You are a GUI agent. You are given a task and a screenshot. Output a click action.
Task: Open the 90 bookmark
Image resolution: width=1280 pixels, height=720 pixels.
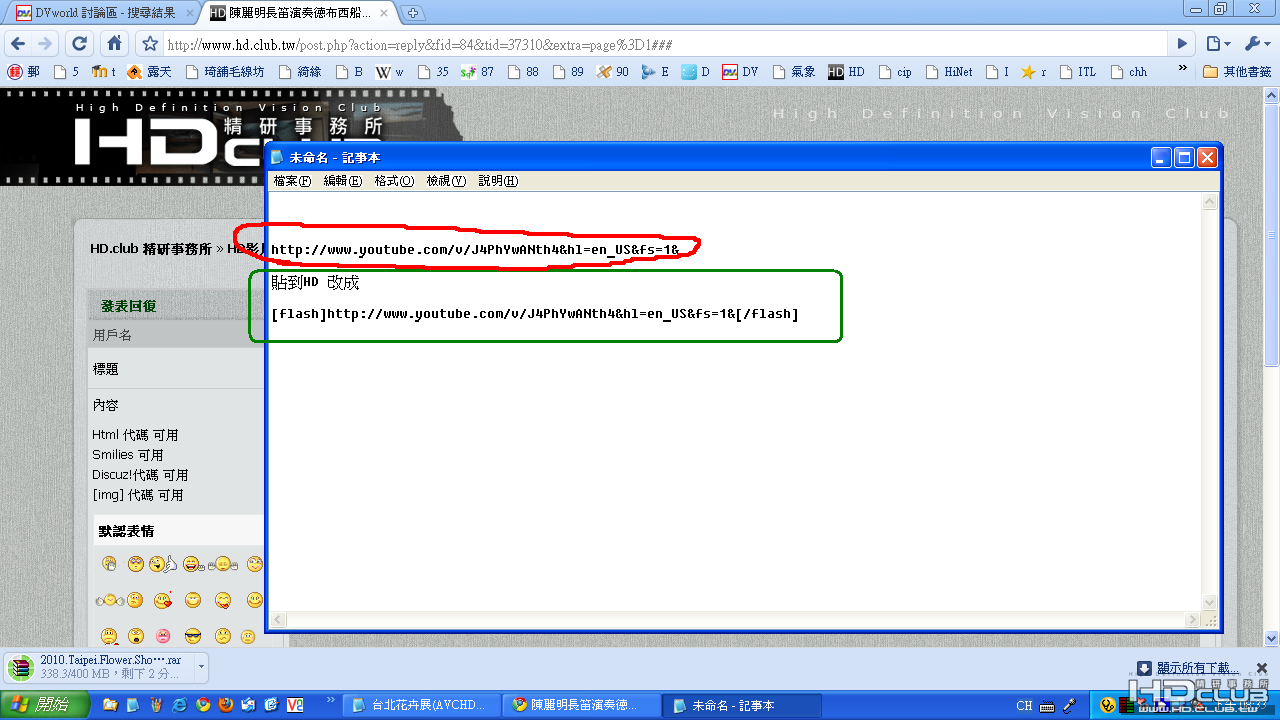(x=613, y=72)
